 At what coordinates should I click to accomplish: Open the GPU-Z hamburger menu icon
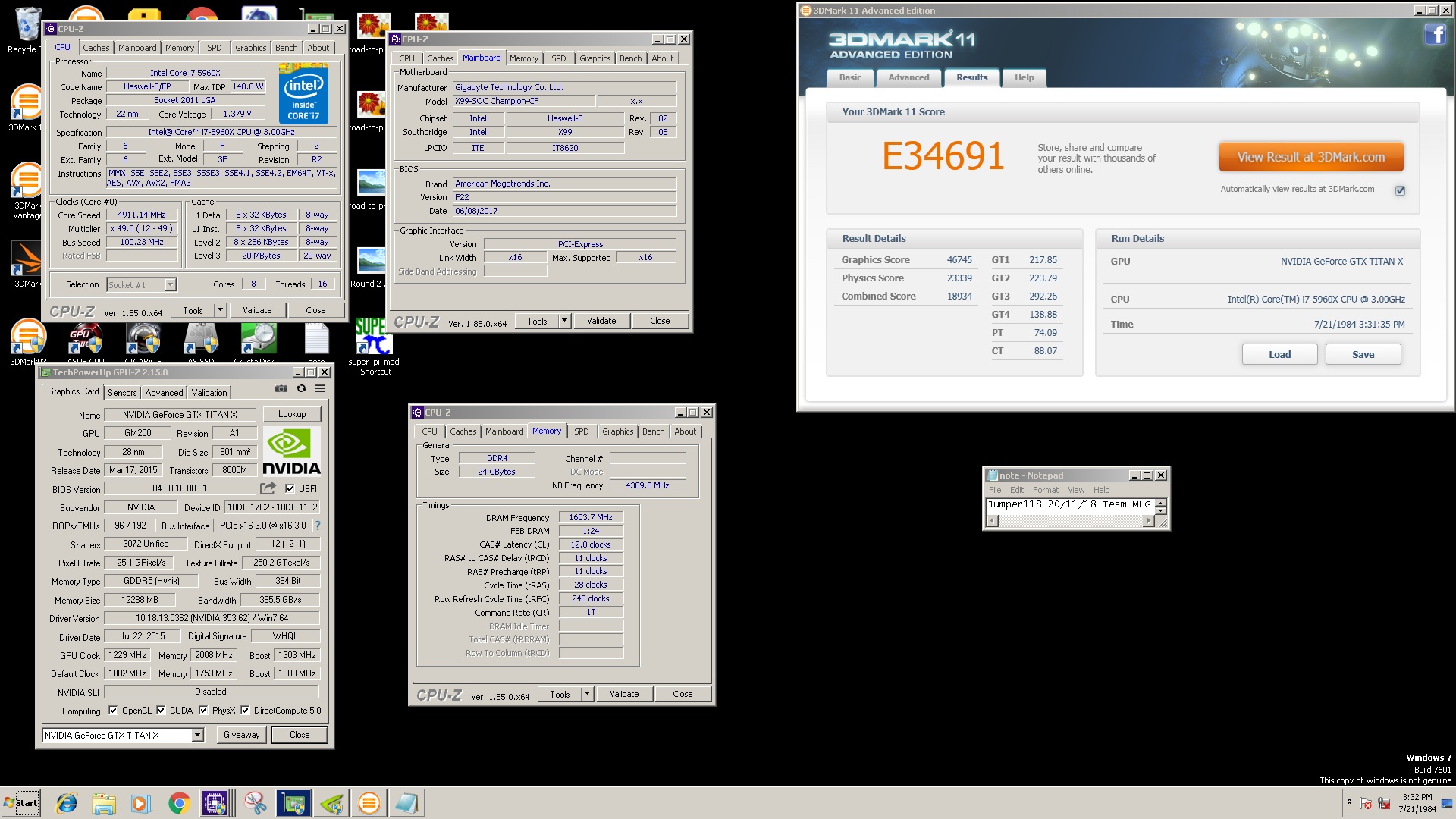coord(321,388)
